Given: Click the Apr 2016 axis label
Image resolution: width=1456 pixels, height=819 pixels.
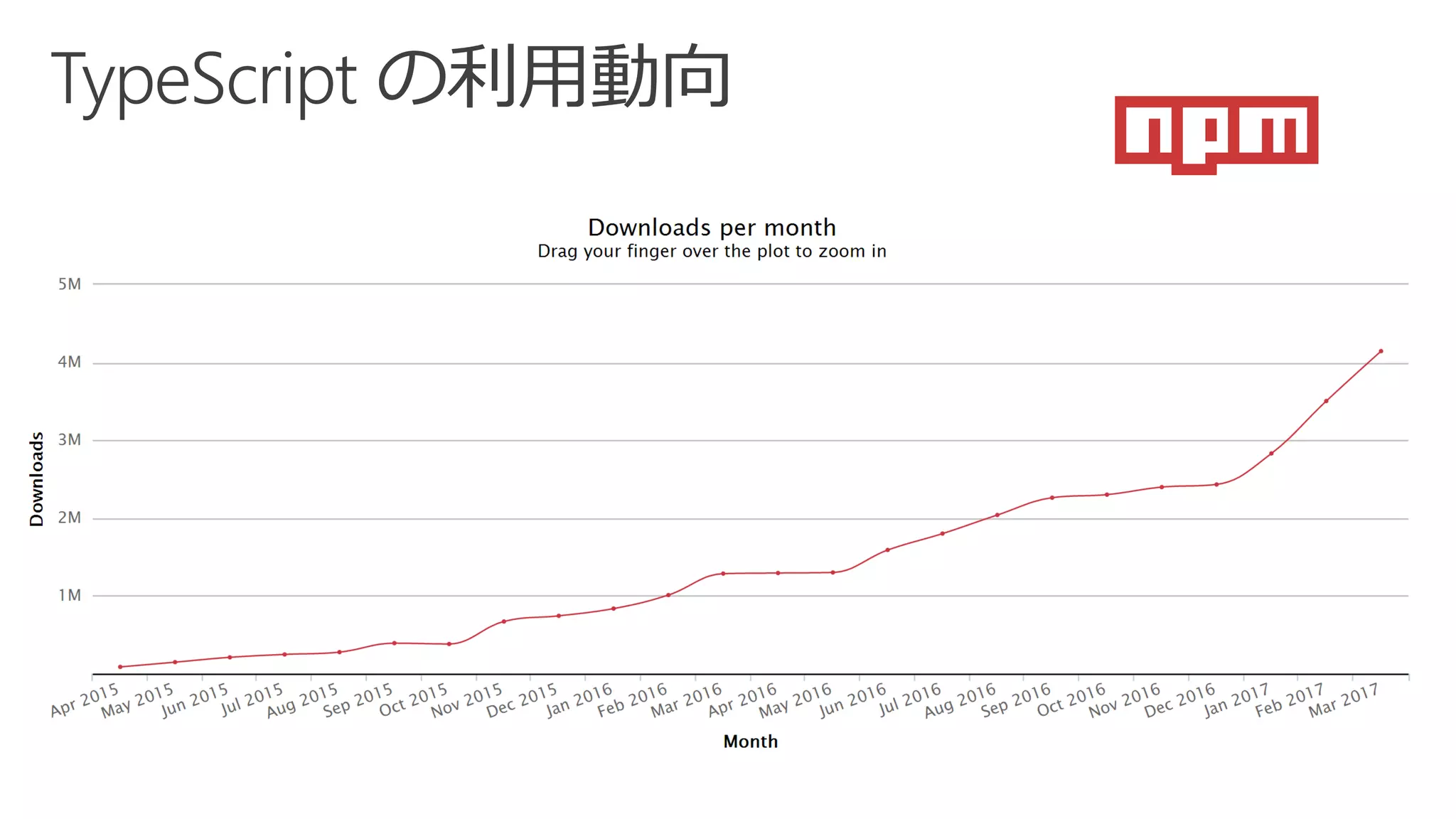Looking at the screenshot, I should [742, 700].
